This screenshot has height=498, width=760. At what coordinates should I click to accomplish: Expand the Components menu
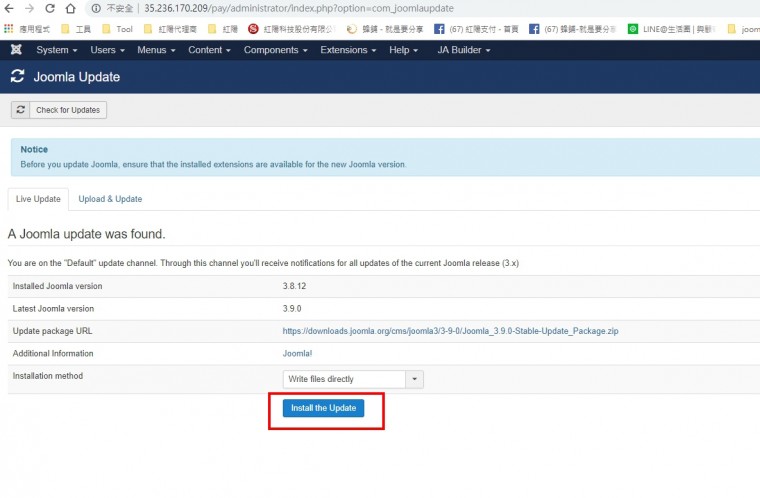click(x=275, y=50)
